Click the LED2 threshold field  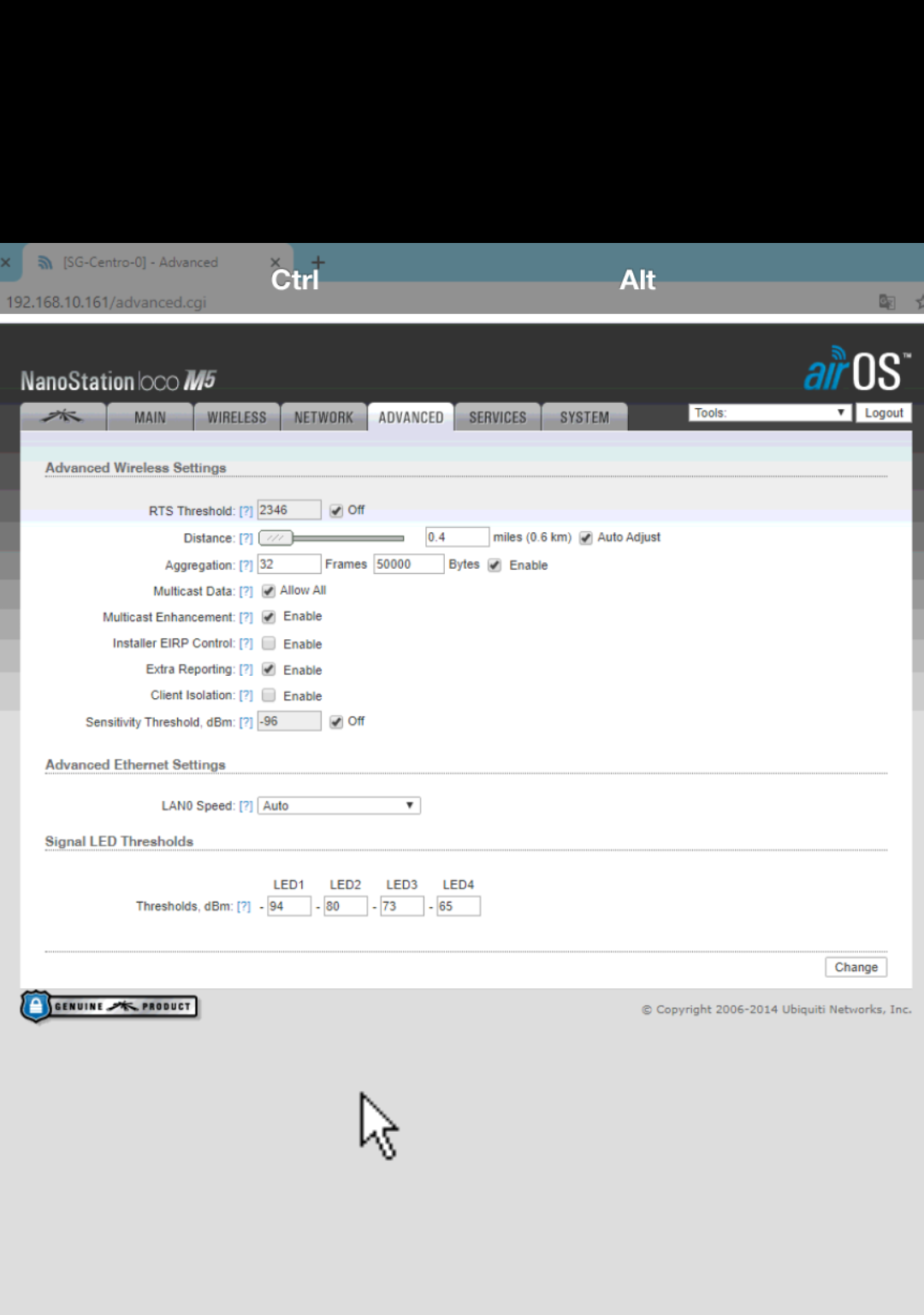pos(346,906)
